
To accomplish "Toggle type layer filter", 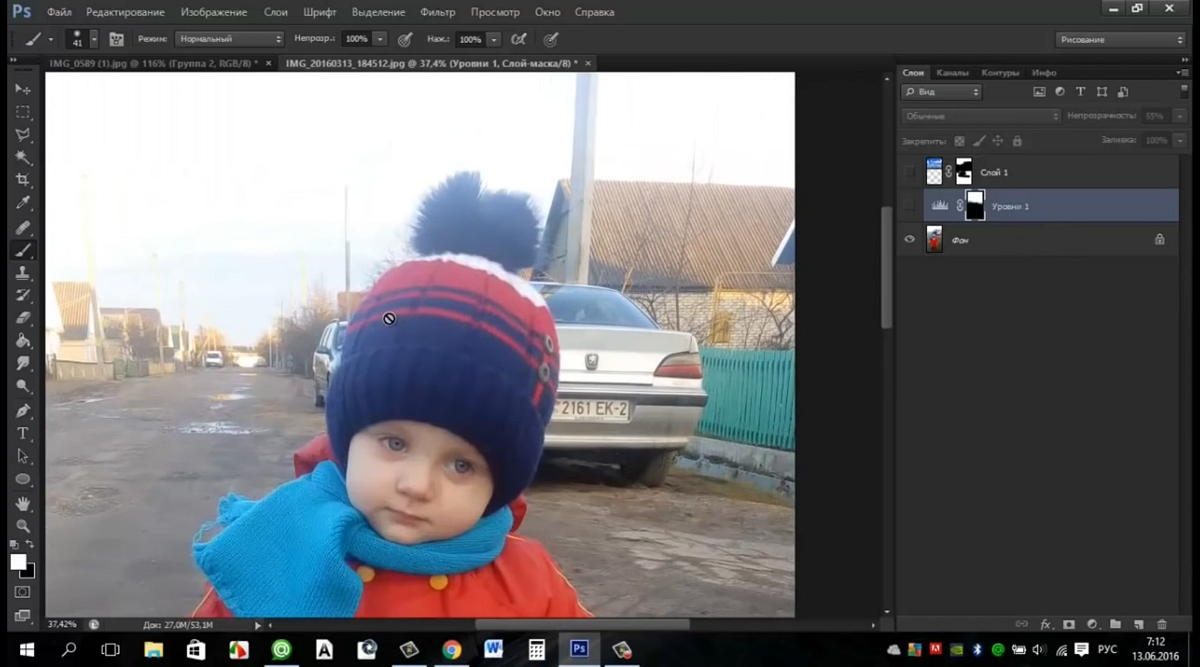I will coord(1081,92).
